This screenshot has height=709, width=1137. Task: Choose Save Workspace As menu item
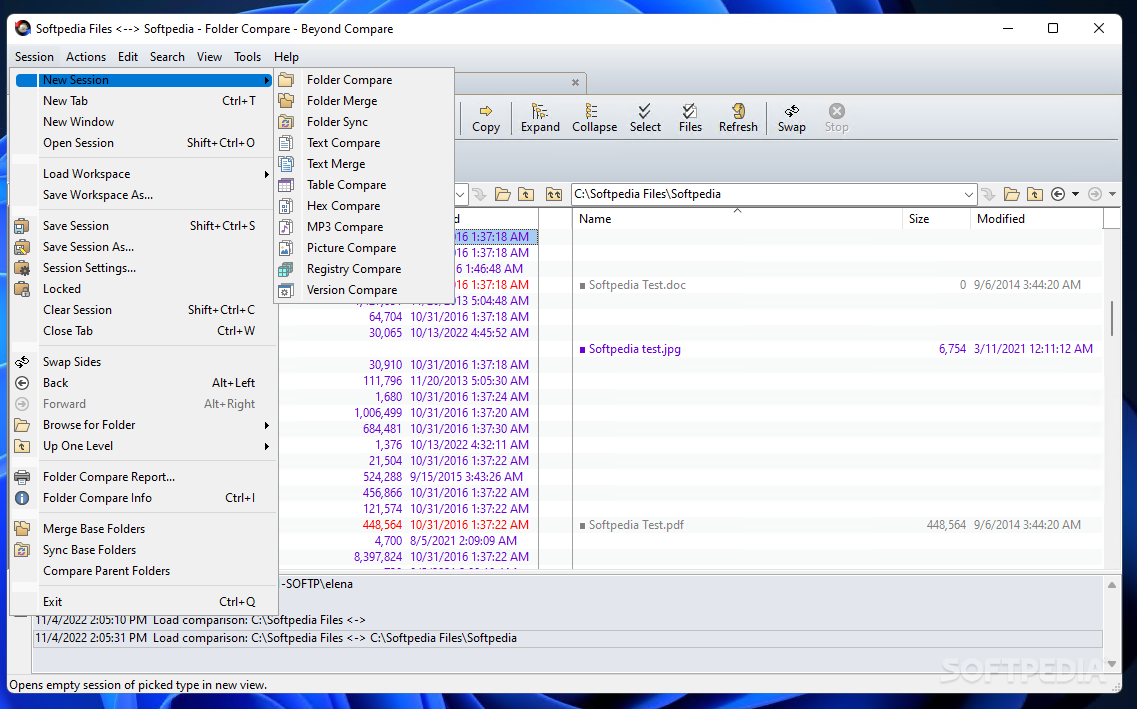144,195
